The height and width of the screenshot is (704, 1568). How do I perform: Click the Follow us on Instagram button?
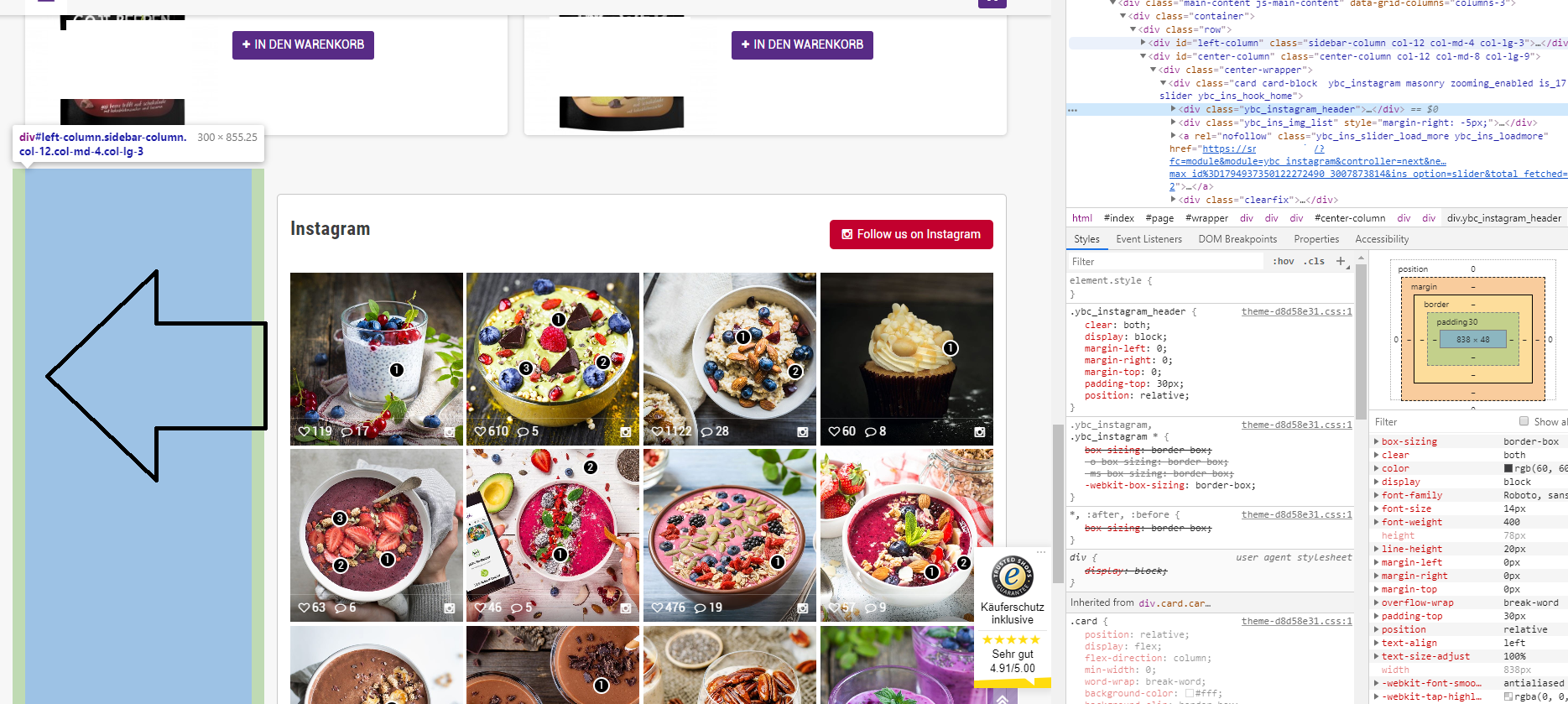(x=911, y=234)
